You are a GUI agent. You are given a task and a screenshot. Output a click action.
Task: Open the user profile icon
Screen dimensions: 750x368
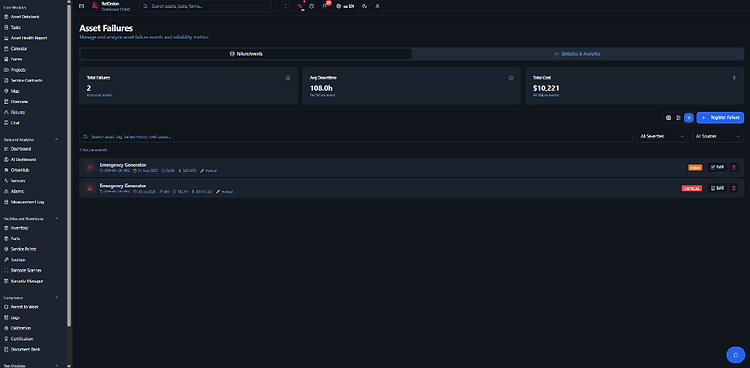click(377, 6)
